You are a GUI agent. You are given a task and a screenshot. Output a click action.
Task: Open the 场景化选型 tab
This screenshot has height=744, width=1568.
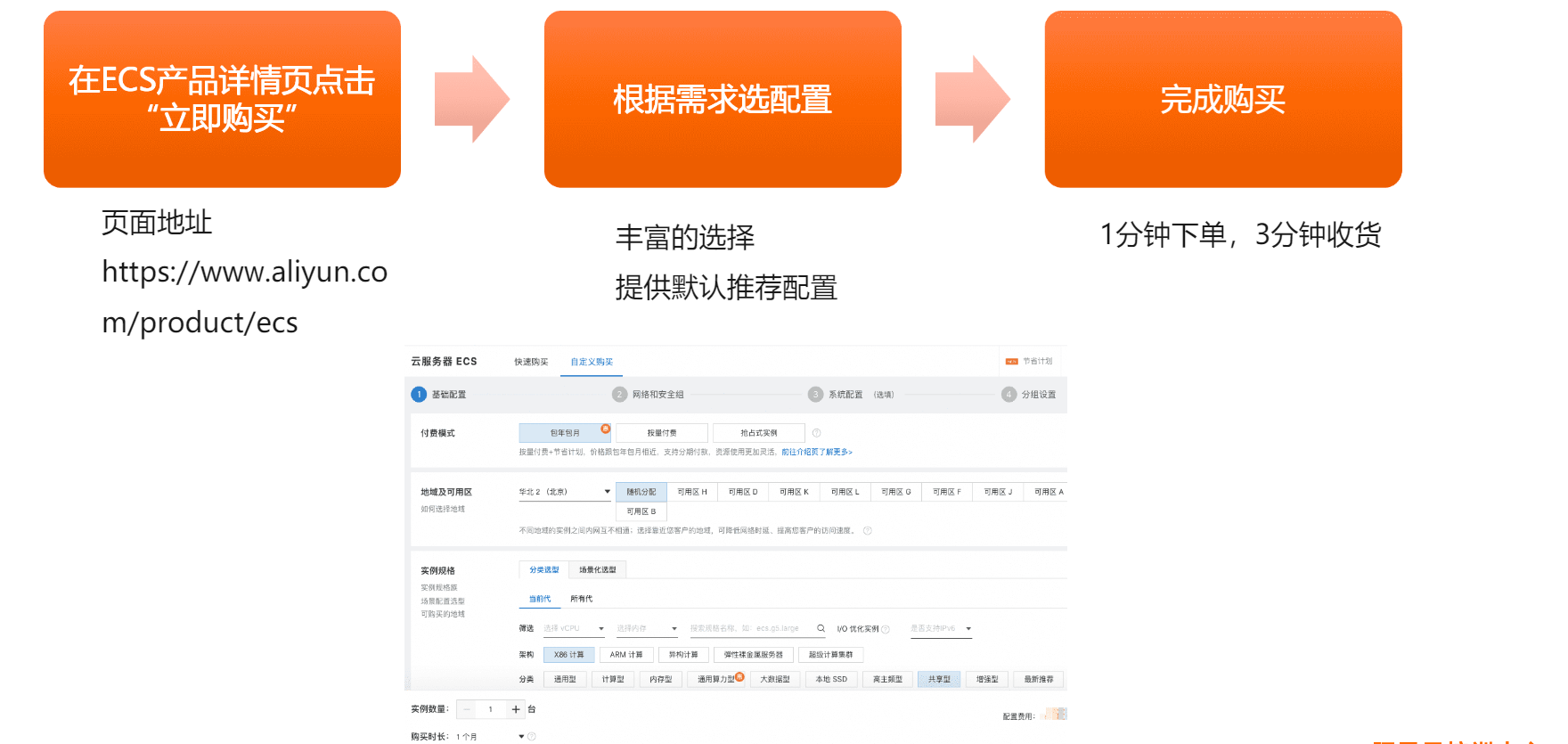click(598, 569)
